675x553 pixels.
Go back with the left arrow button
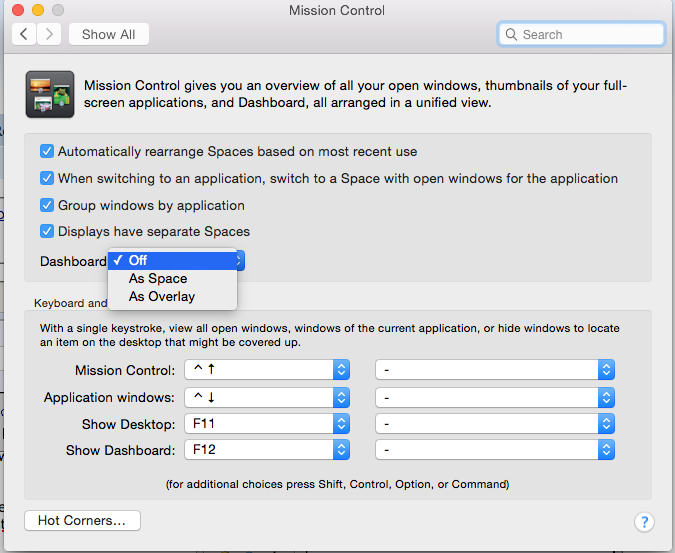click(24, 34)
